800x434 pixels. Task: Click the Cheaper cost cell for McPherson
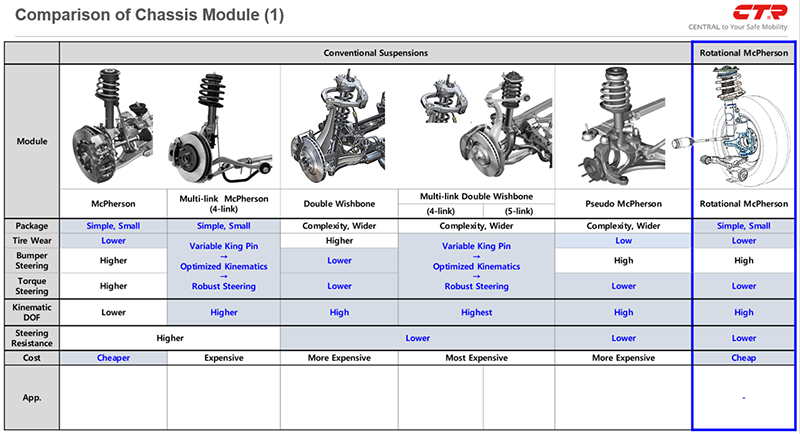(113, 357)
